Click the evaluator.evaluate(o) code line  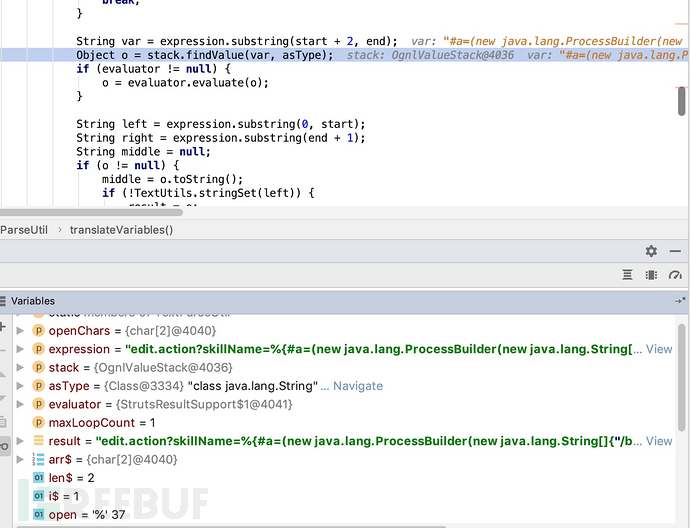pyautogui.click(x=185, y=82)
